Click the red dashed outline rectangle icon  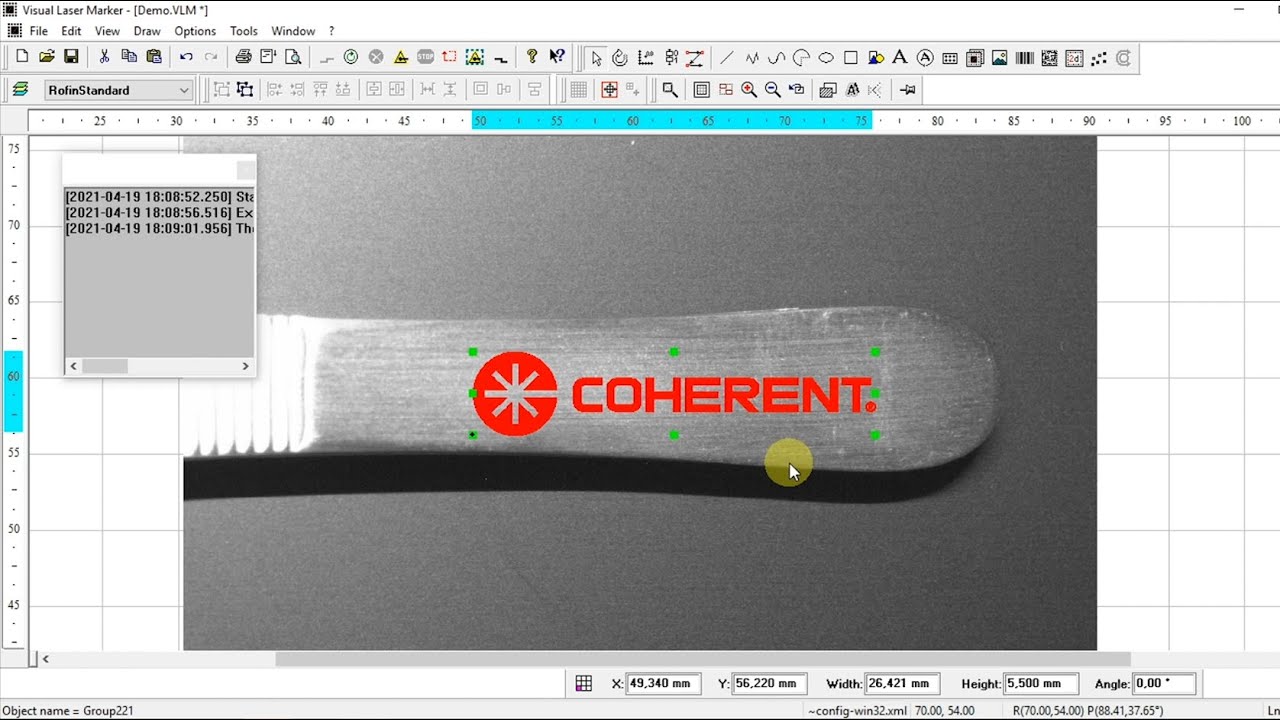(450, 57)
